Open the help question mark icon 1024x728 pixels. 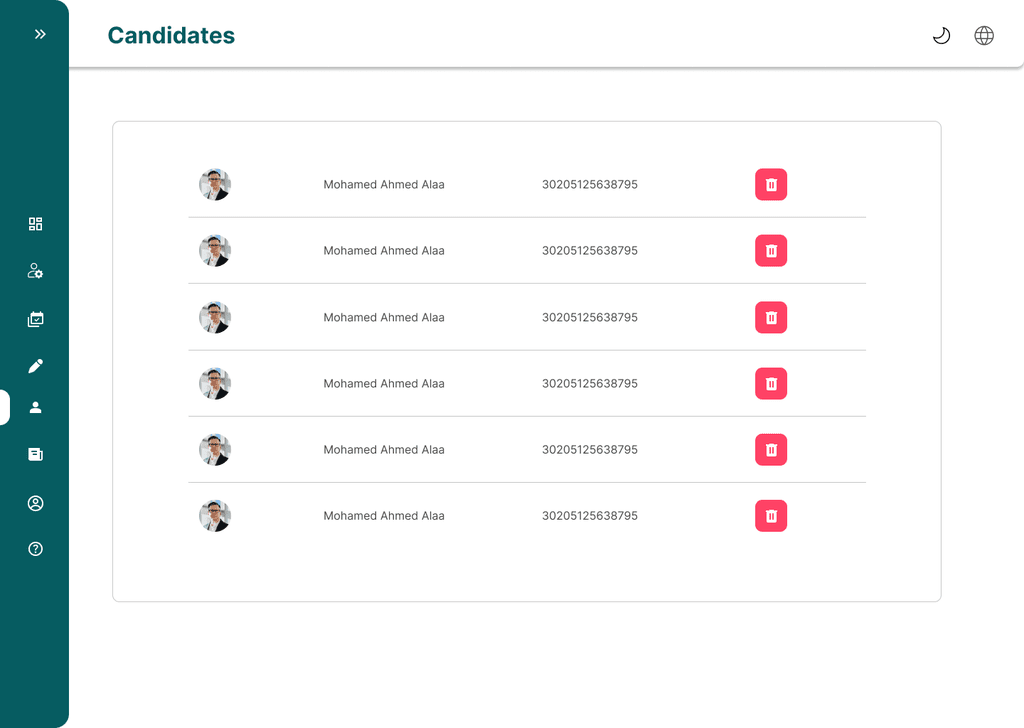click(x=36, y=549)
